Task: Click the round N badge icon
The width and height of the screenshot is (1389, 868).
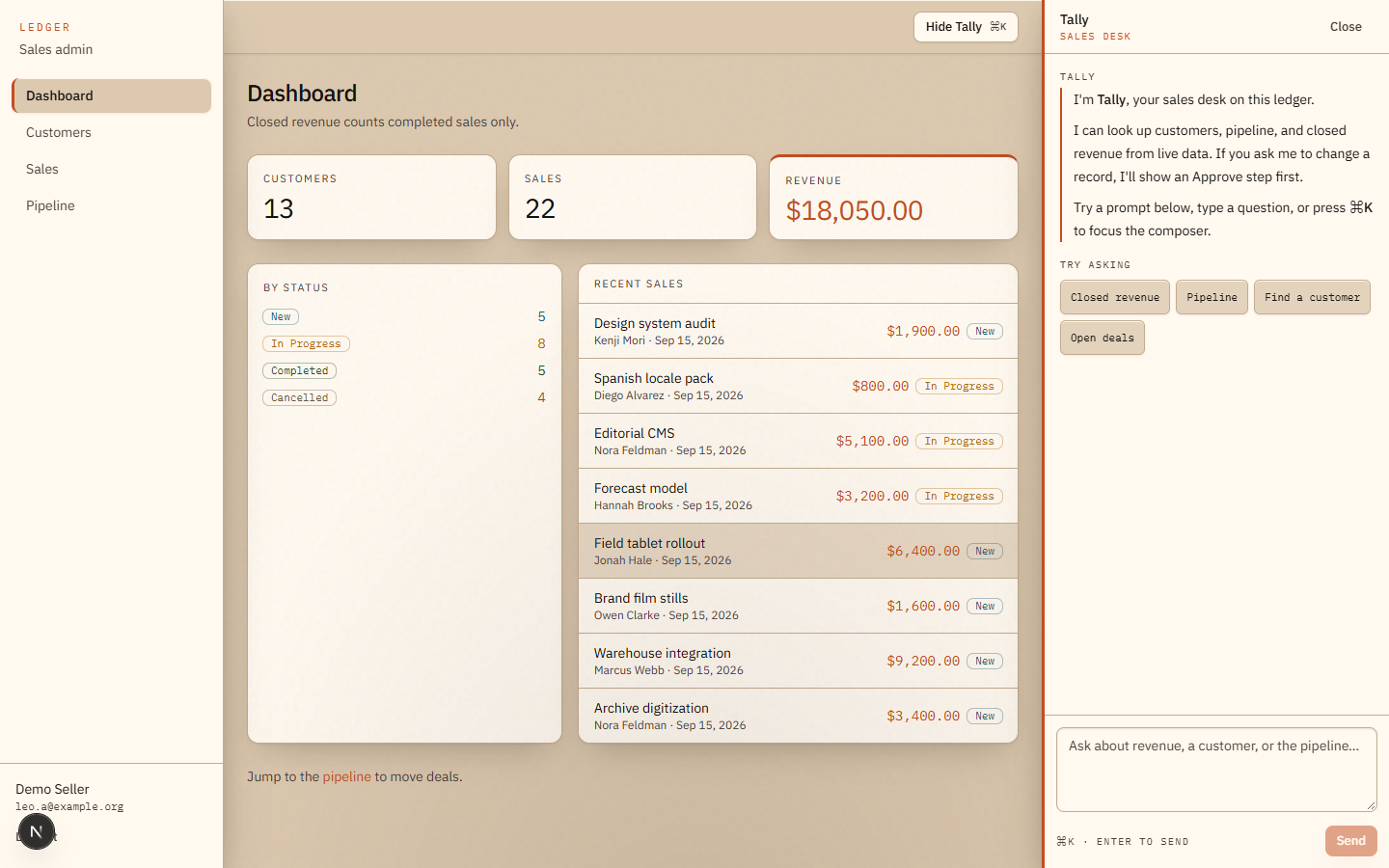Action: (37, 831)
